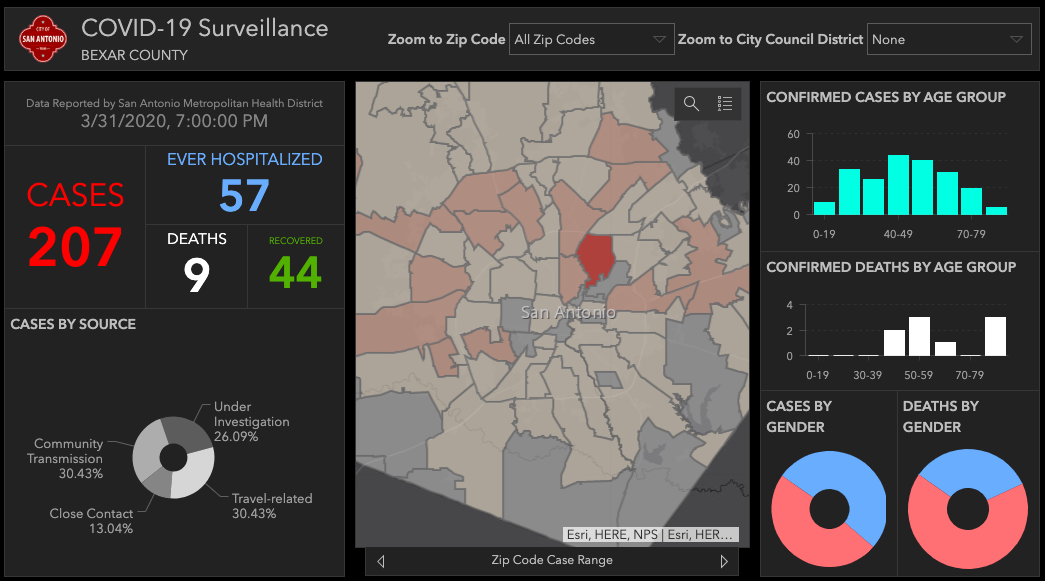Click the Community Transmission 30.43% label

pyautogui.click(x=65, y=458)
